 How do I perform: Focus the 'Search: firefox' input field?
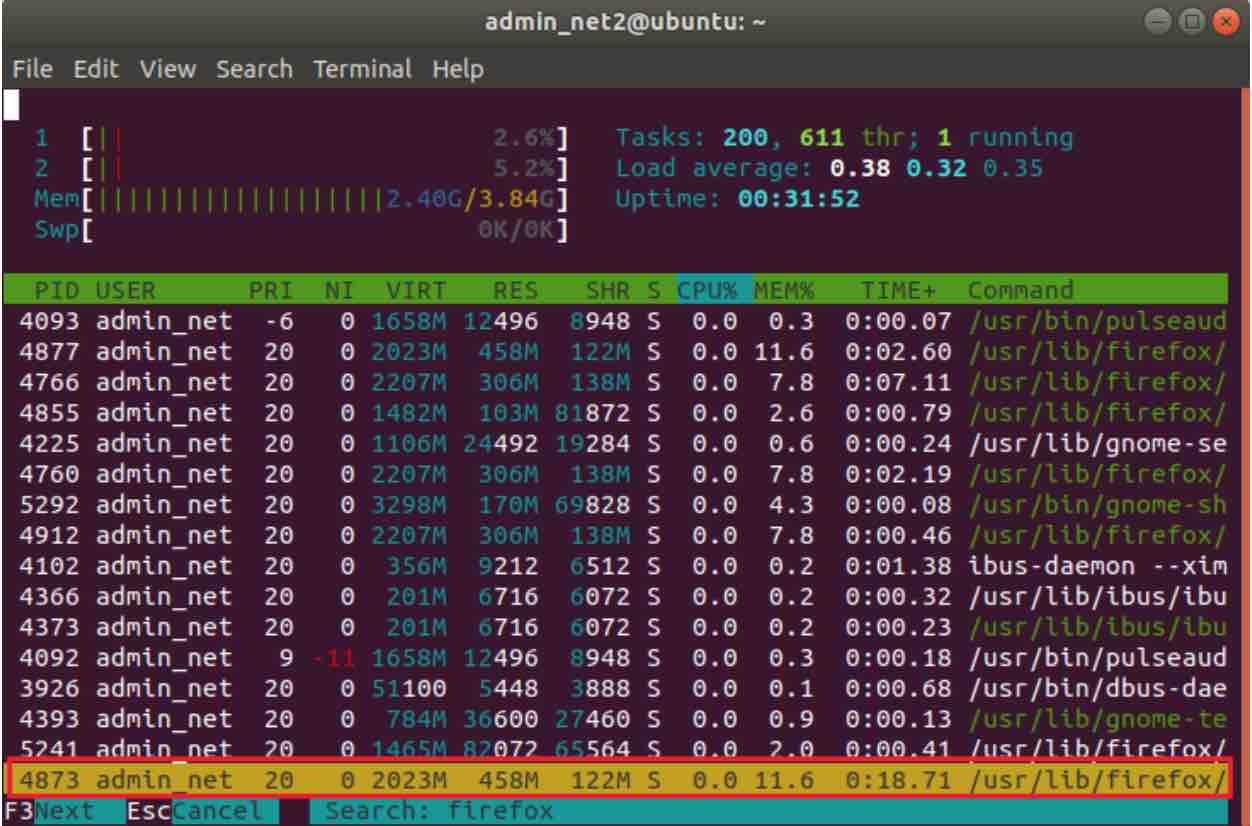click(440, 811)
